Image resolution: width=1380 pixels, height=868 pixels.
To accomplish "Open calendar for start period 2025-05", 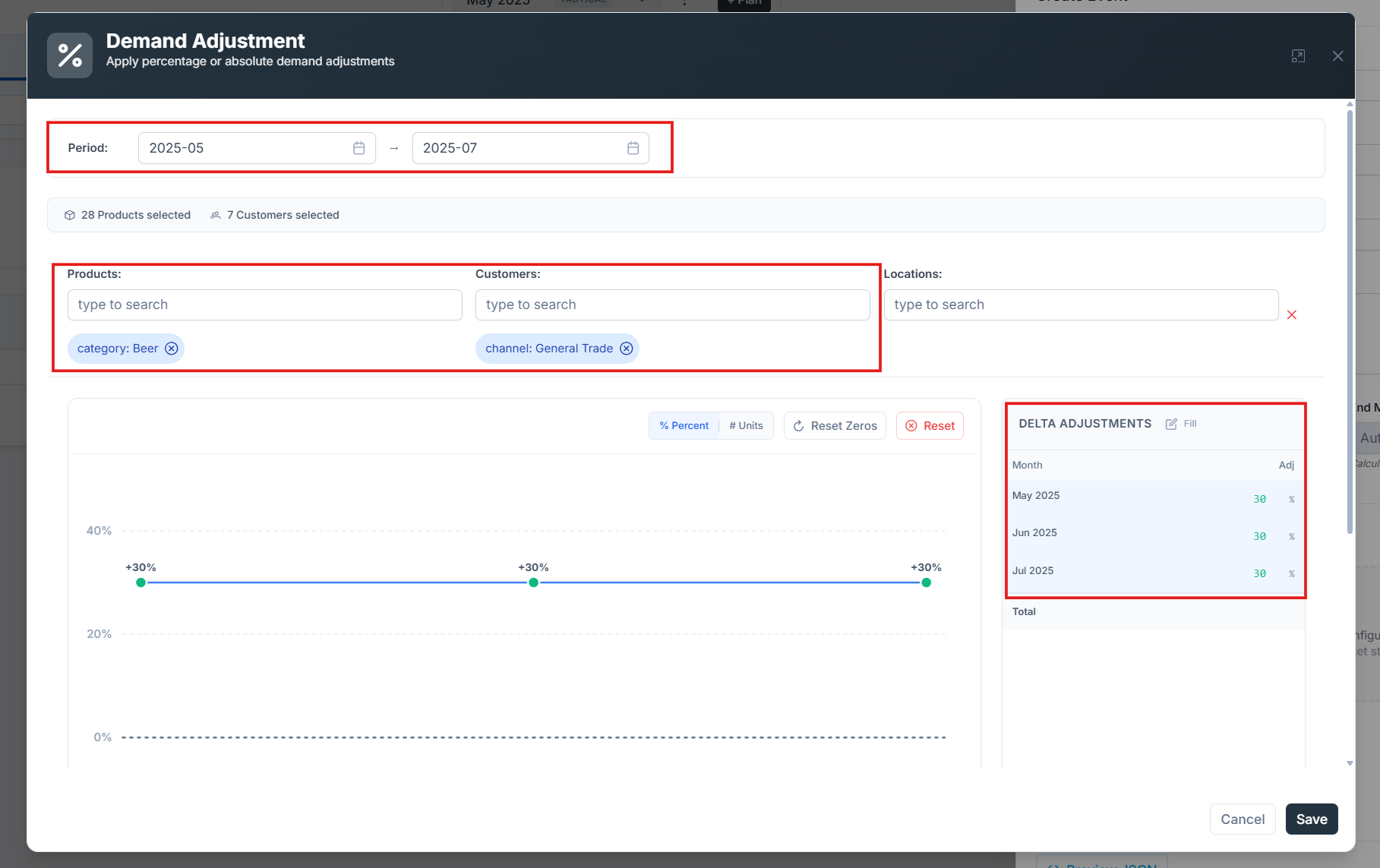I will tap(359, 148).
